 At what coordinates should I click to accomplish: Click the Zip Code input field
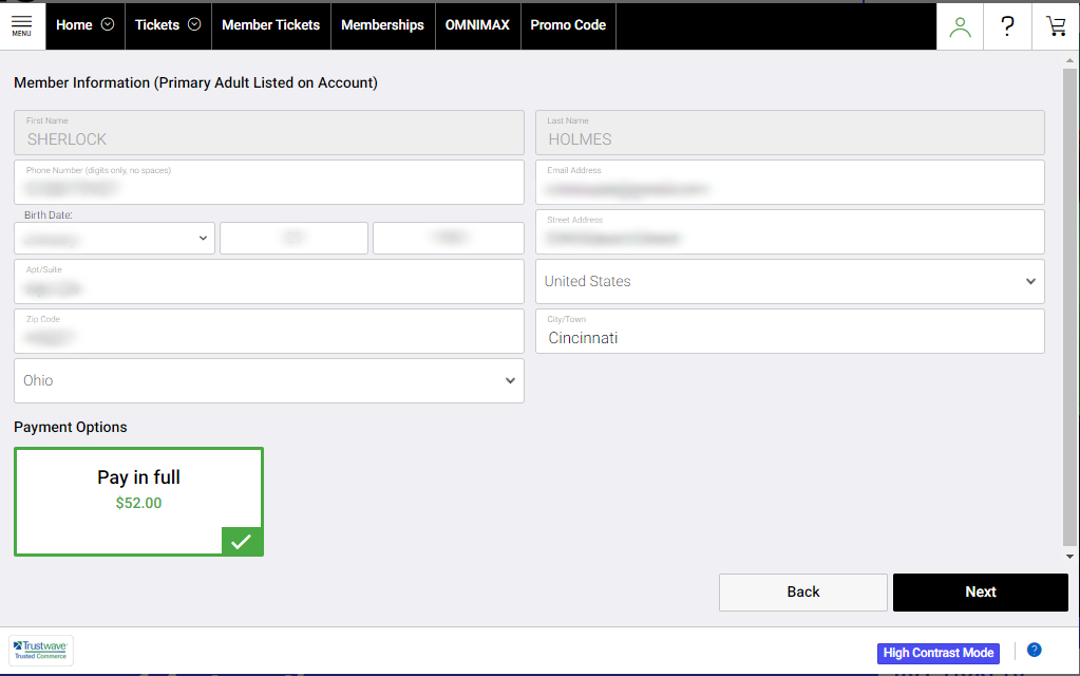(x=269, y=331)
